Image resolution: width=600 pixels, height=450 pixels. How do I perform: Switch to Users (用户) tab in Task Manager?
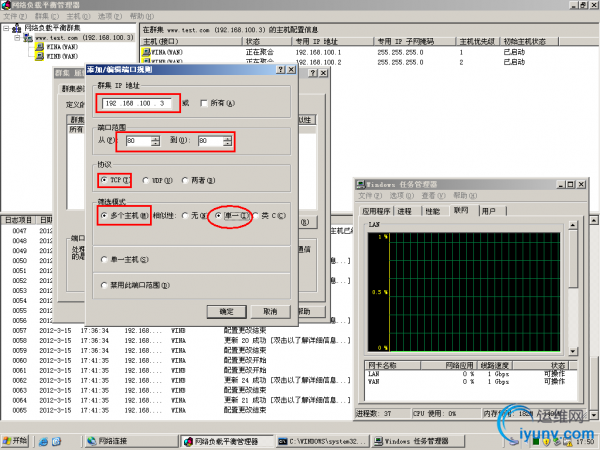pos(489,211)
